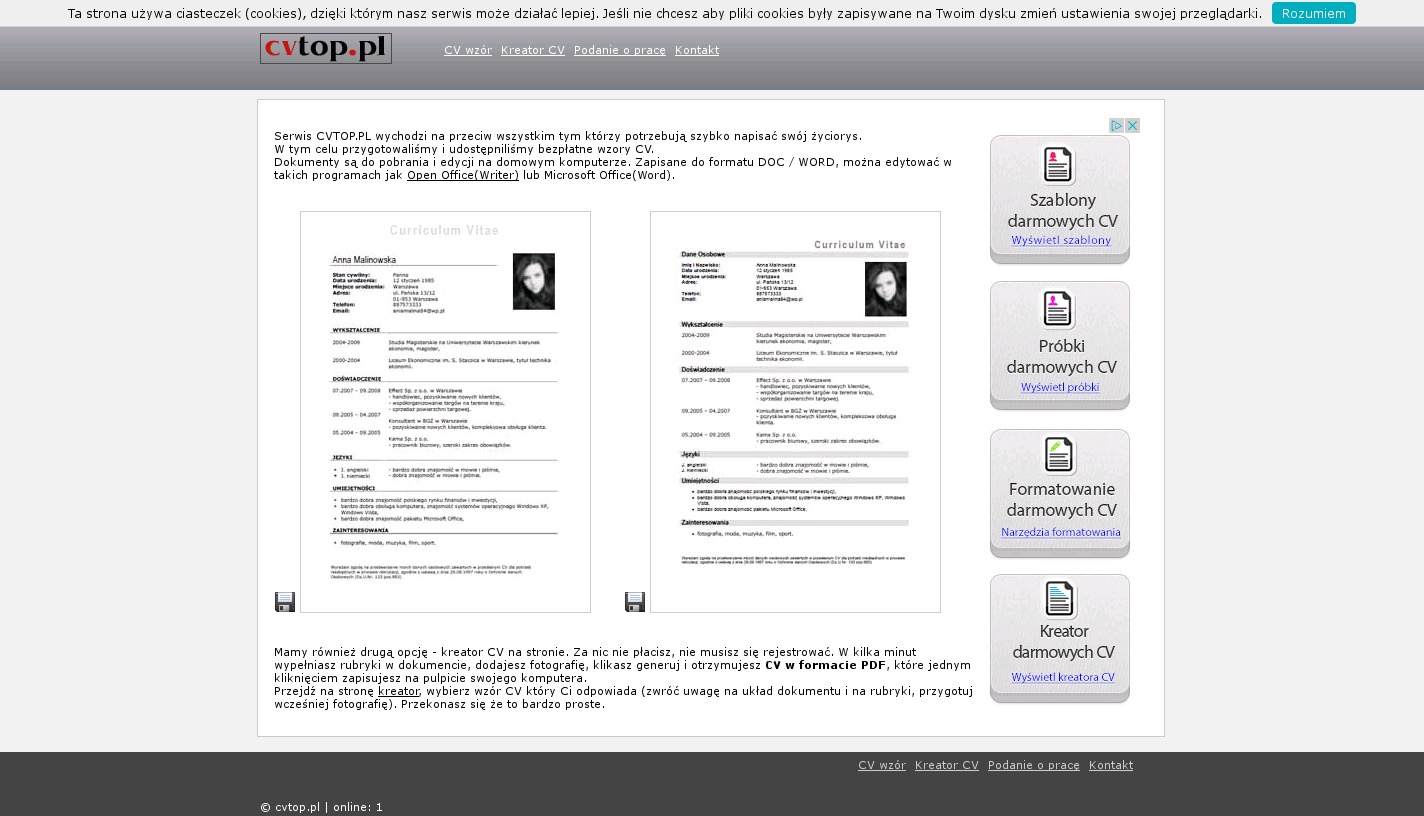Click the floppy disk icon for the first CV template
The height and width of the screenshot is (816, 1424).
pos(285,602)
